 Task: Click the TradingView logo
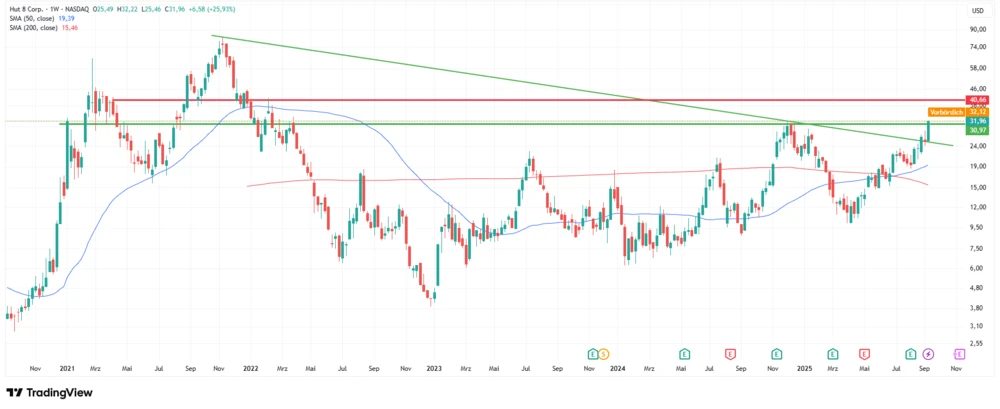coord(48,393)
